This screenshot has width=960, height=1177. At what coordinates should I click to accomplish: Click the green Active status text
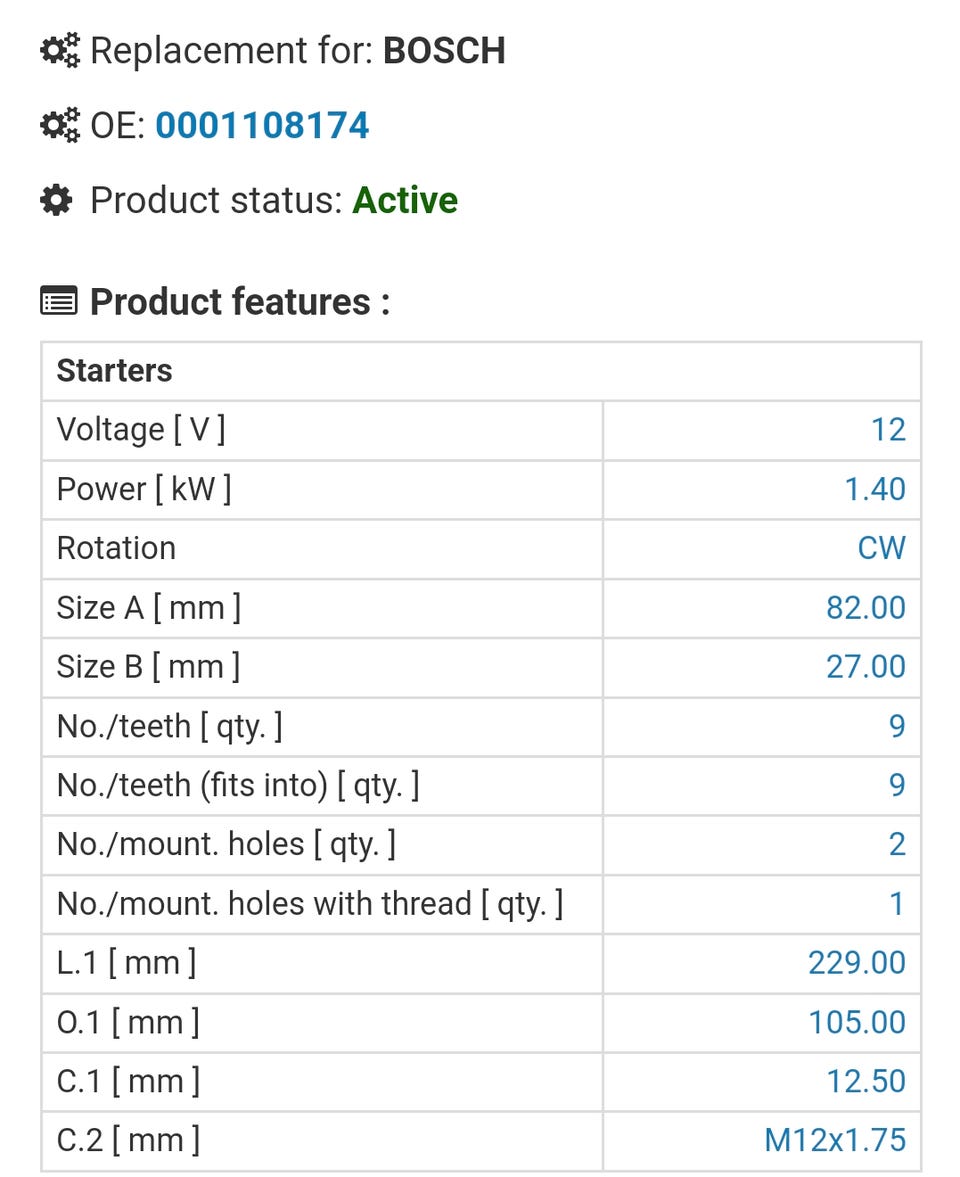[x=405, y=201]
